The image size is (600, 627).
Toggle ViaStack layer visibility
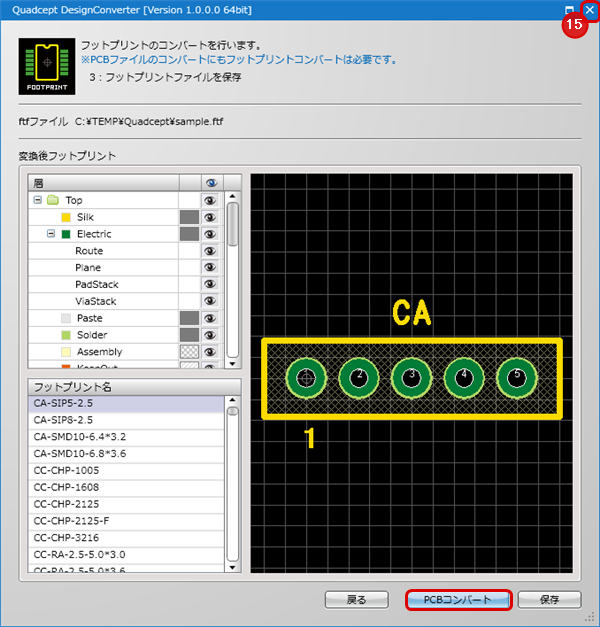(x=210, y=301)
